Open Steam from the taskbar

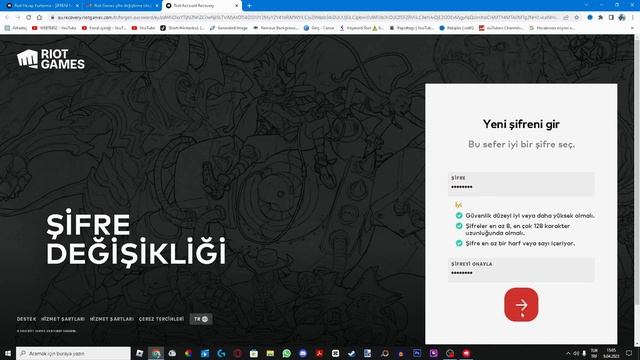click(351, 353)
